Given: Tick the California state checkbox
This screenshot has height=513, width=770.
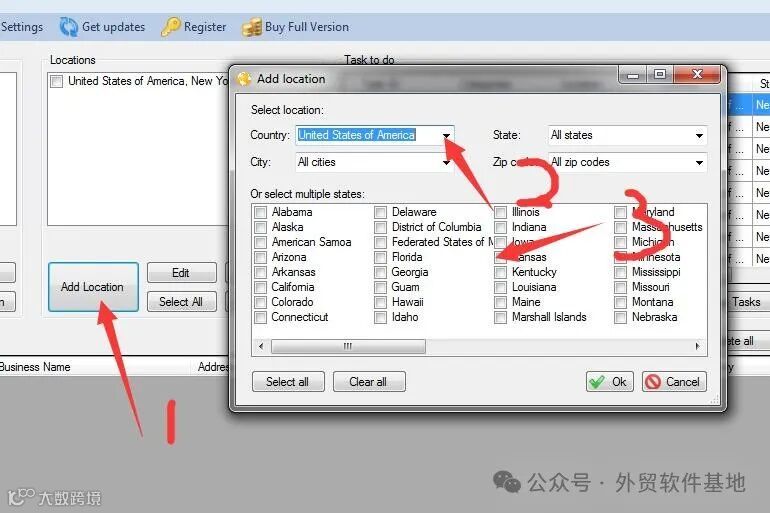Looking at the screenshot, I should coord(260,287).
